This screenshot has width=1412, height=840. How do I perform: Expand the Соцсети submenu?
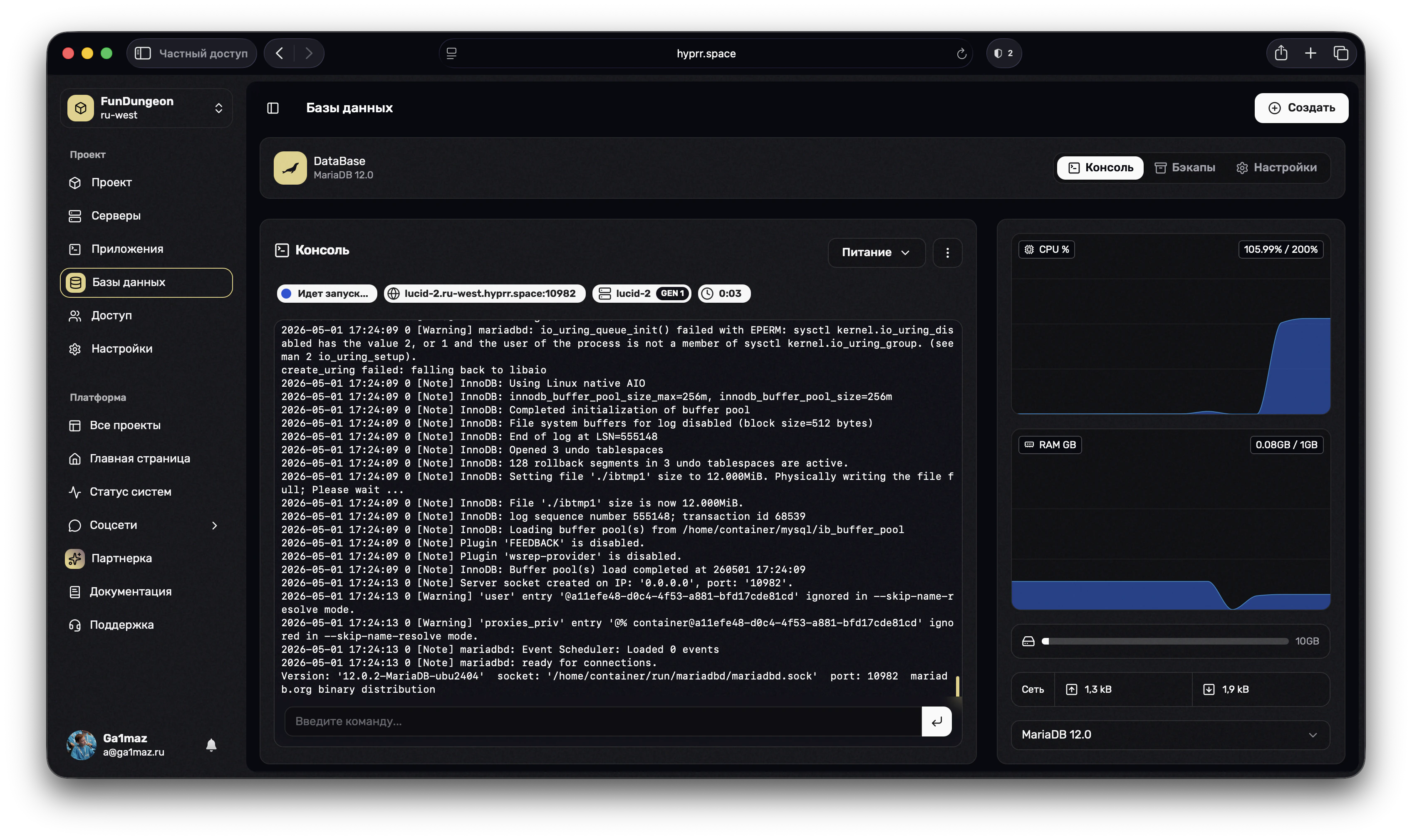coord(146,525)
